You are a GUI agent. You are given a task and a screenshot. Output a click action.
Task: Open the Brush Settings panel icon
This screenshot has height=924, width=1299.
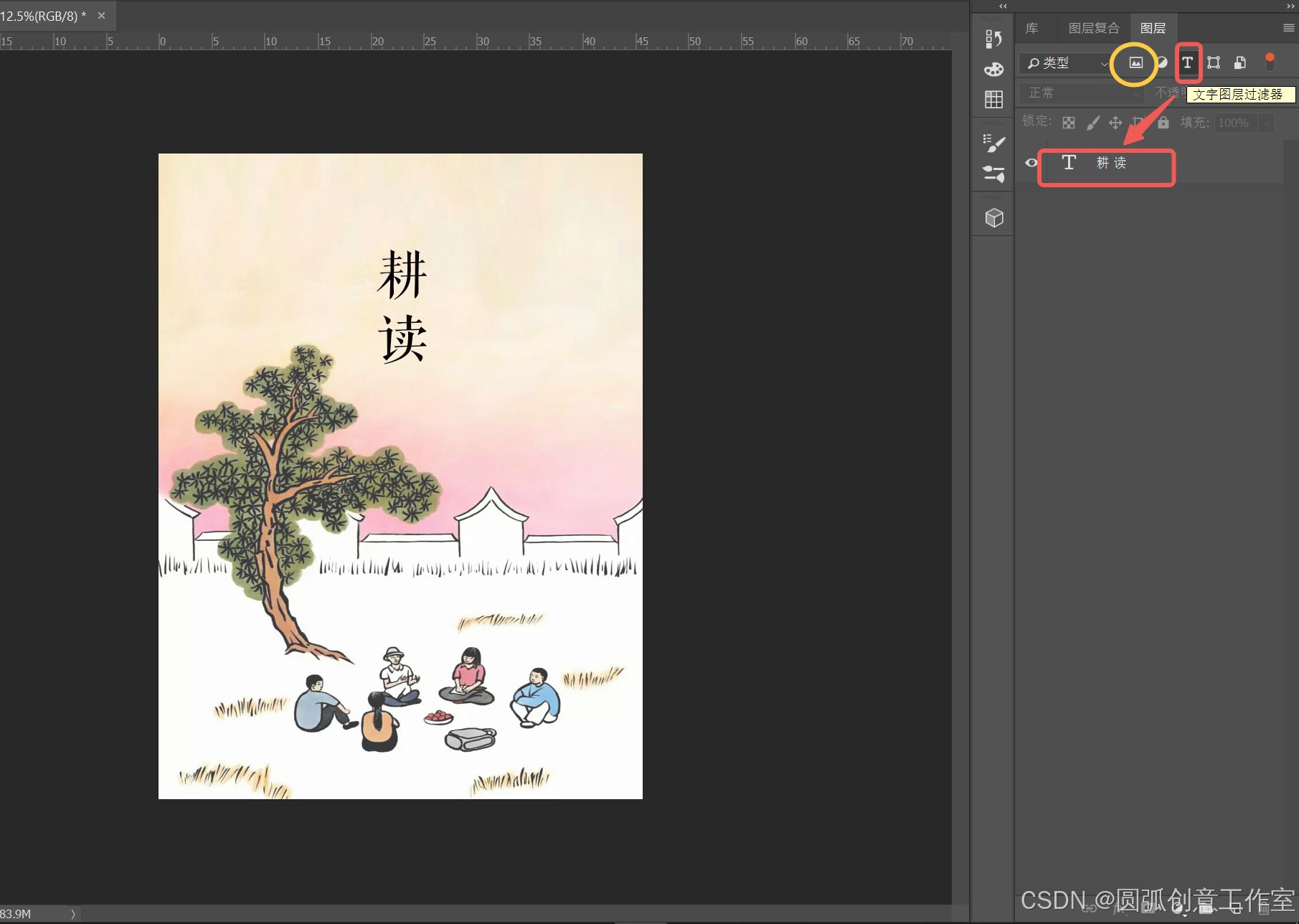[x=993, y=143]
